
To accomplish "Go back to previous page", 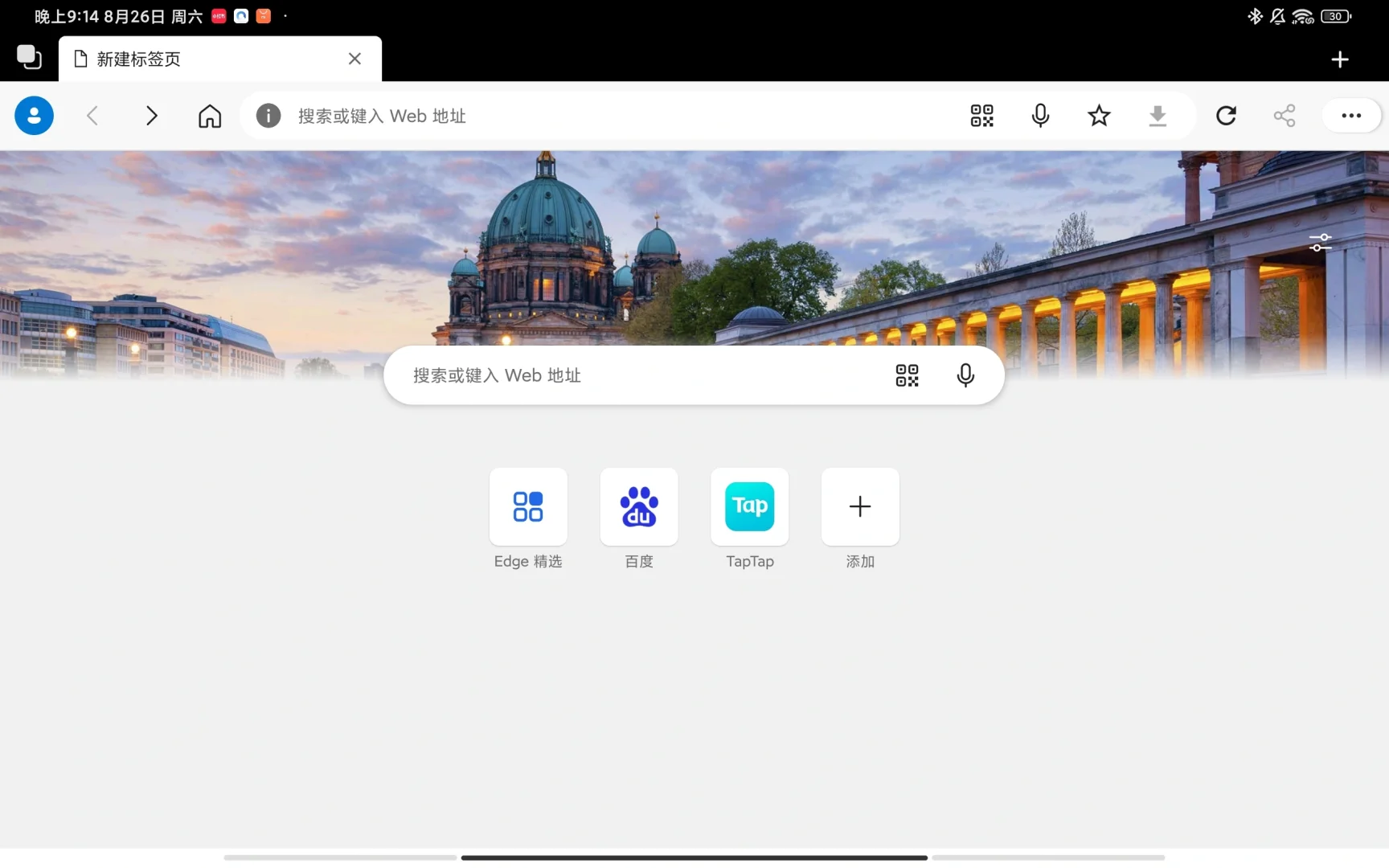I will point(92,116).
